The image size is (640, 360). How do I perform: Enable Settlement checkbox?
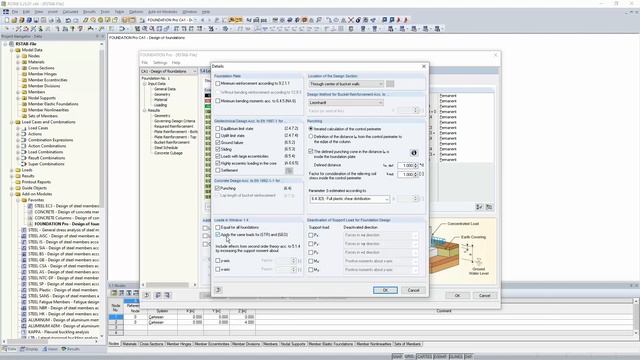(218, 170)
